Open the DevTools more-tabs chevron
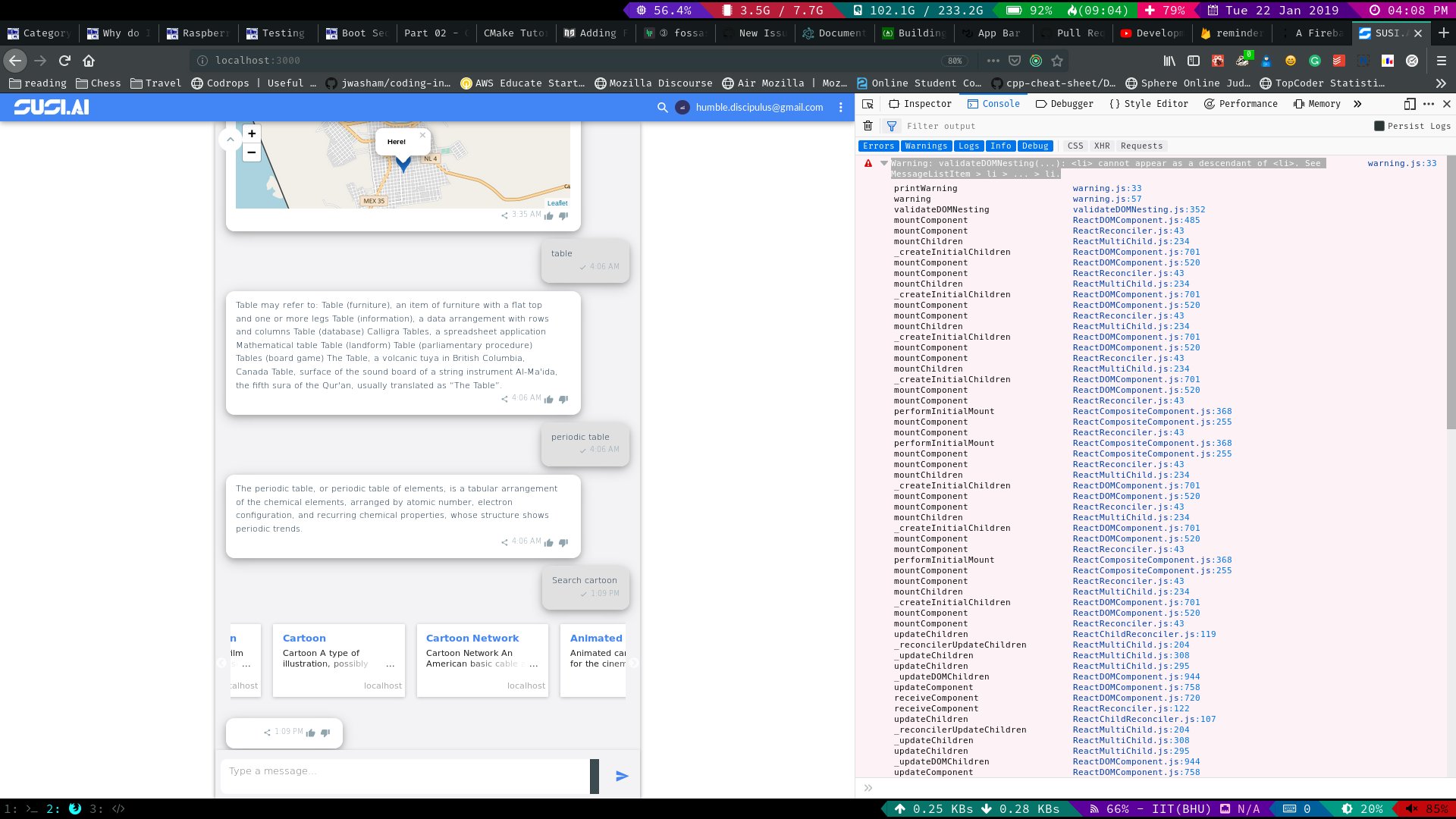Viewport: 1456px width, 819px height. coord(1357,104)
